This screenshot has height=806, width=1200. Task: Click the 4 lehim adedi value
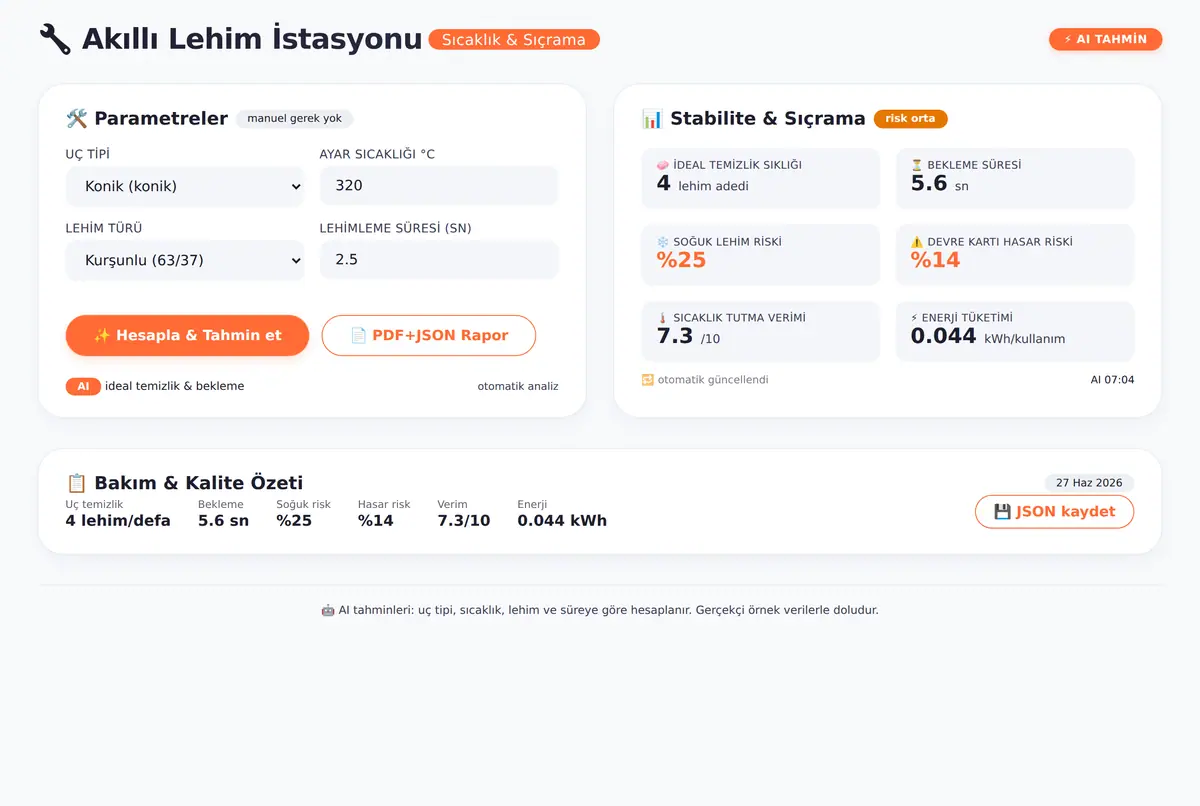click(702, 184)
